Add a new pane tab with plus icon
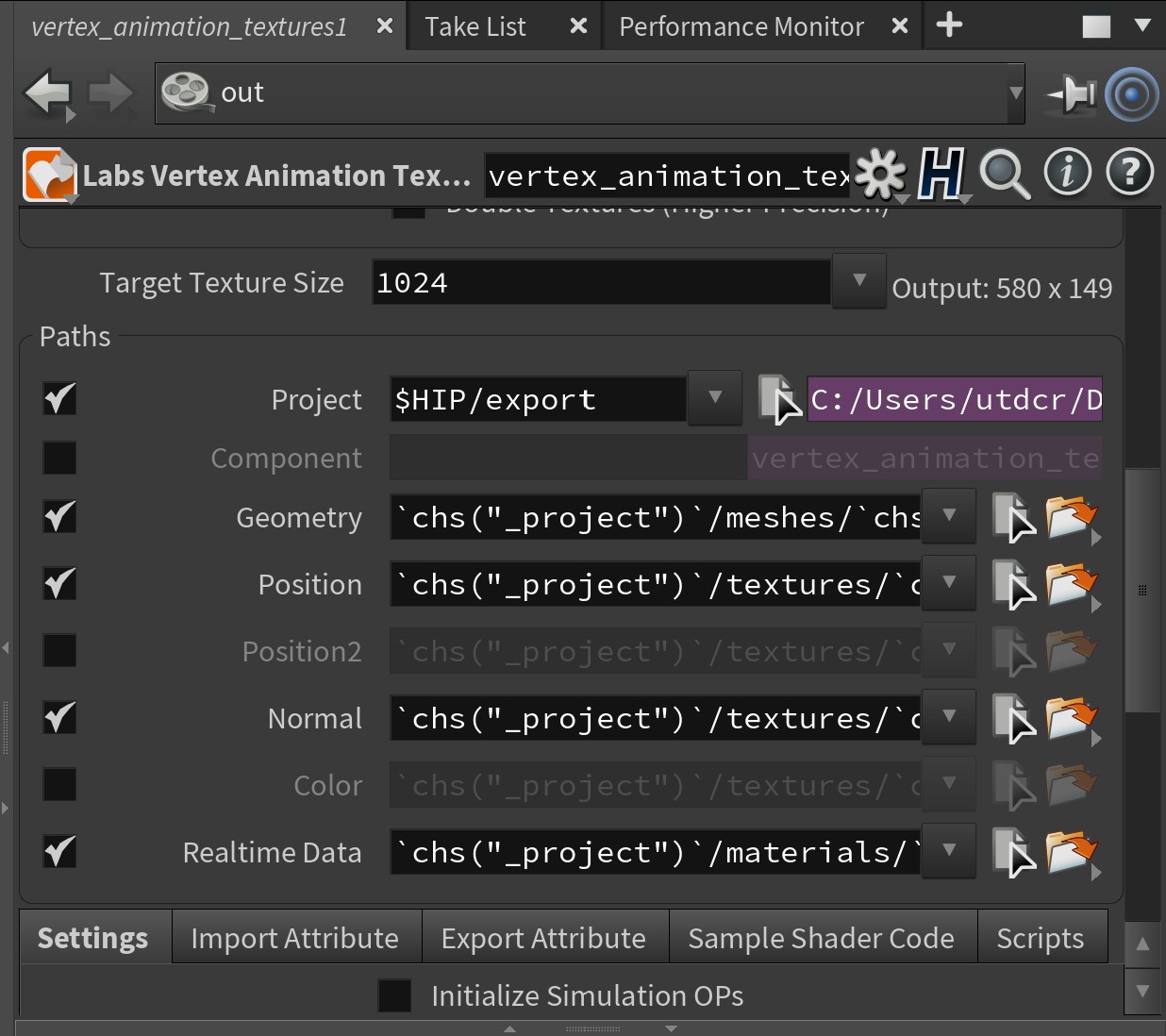The image size is (1166, 1036). (x=949, y=25)
